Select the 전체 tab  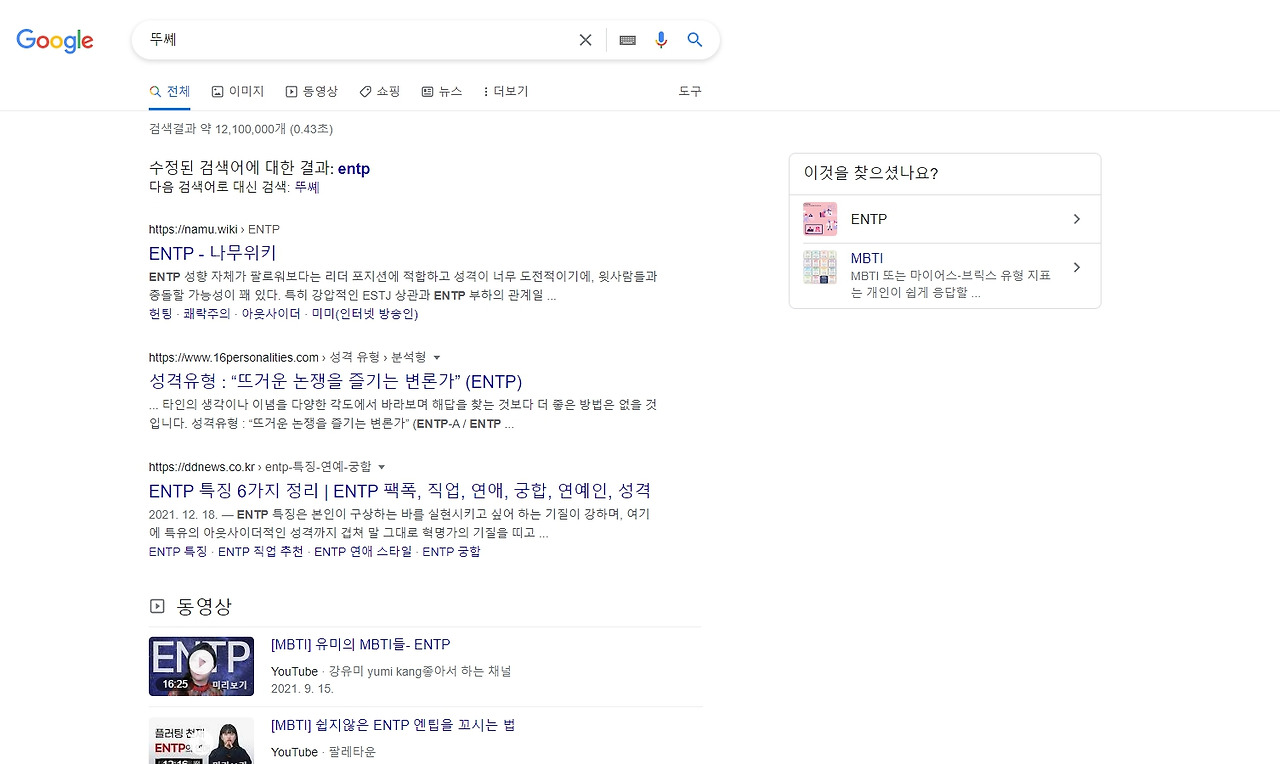click(x=169, y=91)
